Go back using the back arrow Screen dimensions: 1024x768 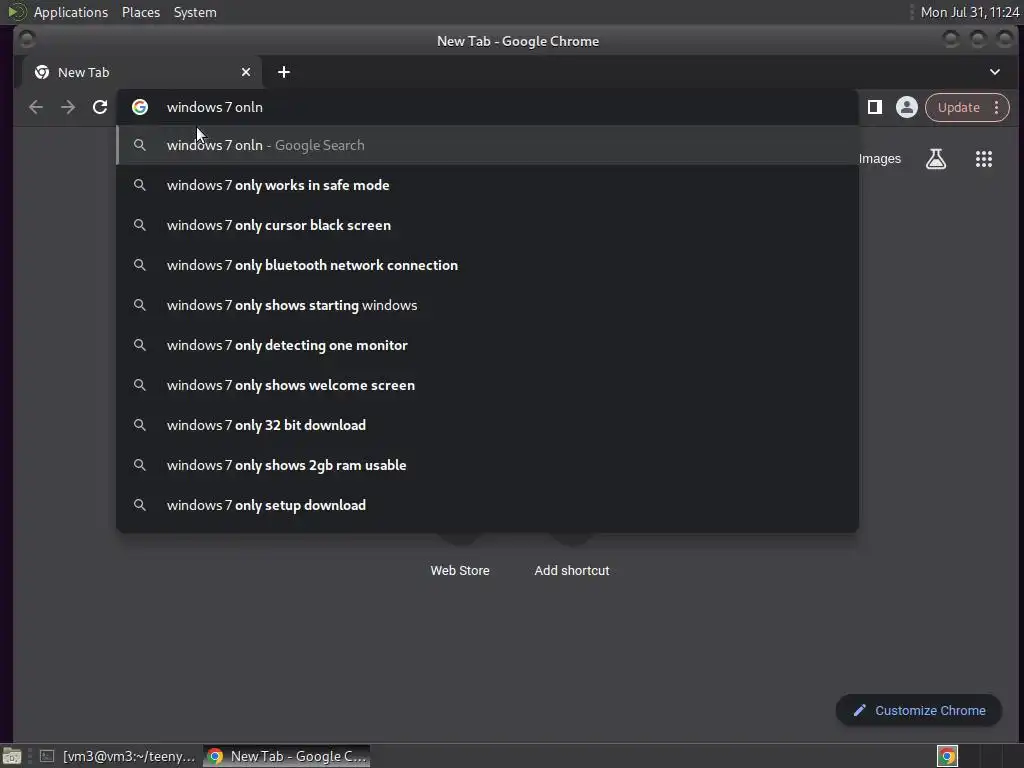(36, 107)
